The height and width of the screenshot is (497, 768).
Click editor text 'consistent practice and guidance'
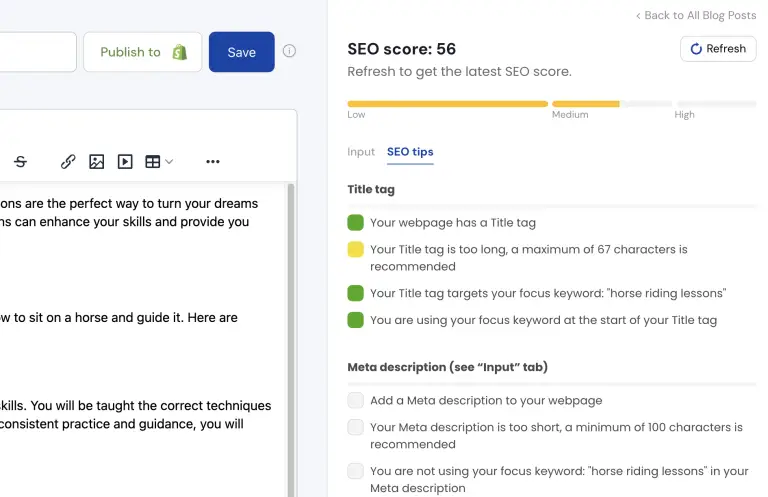click(x=97, y=424)
